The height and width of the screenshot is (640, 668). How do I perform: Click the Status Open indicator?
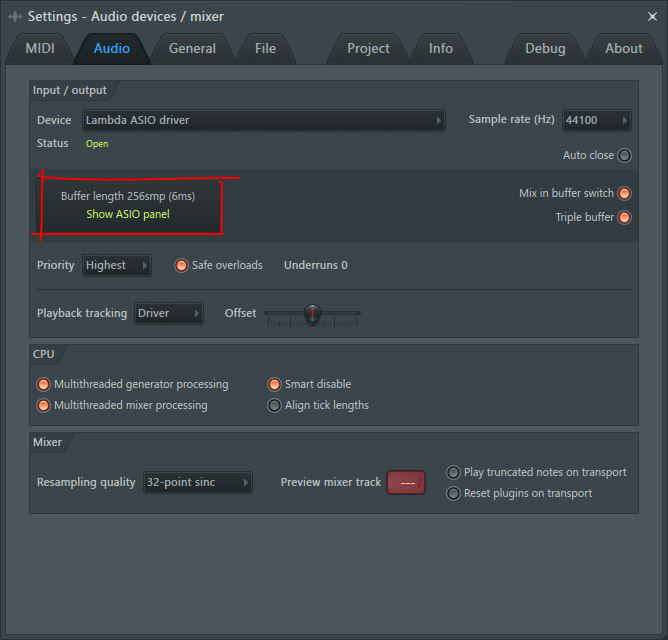coord(97,144)
